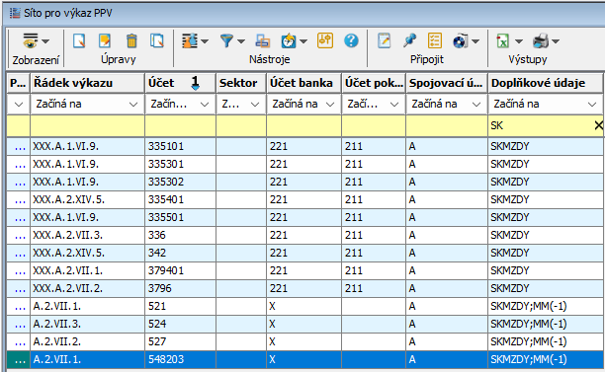Select row with account 524
Viewport: 605px width, 372px height.
[x=305, y=324]
